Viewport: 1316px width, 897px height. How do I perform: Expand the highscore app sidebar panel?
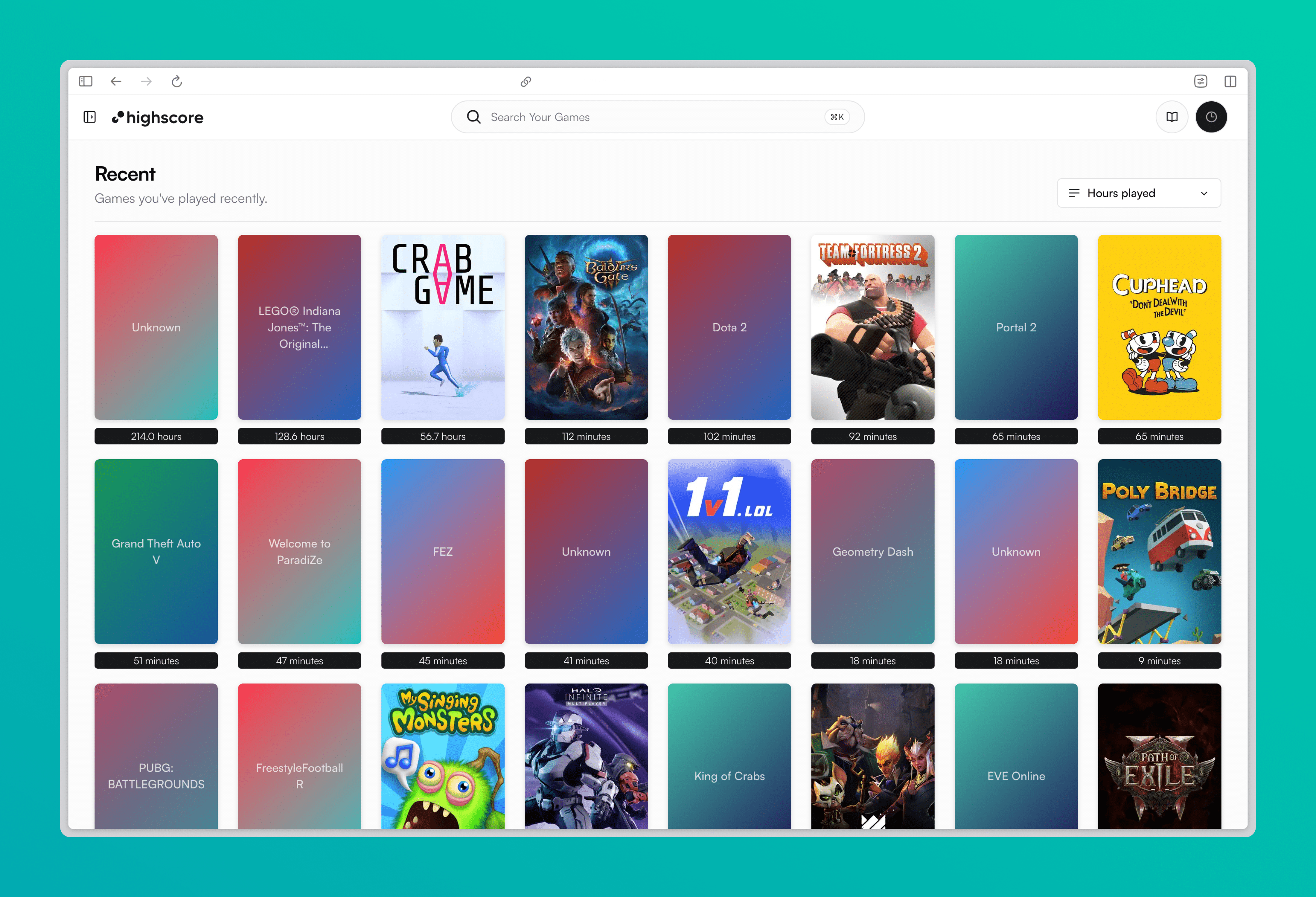[89, 117]
